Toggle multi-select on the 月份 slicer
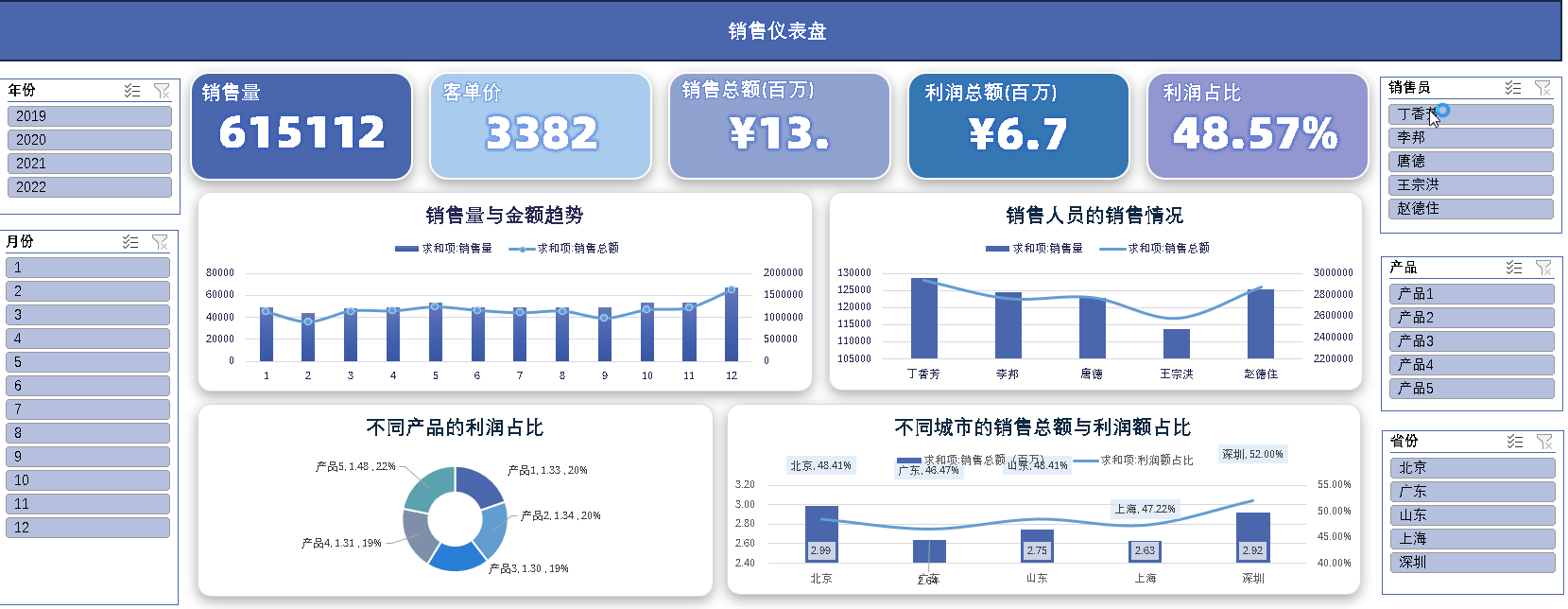The height and width of the screenshot is (609, 1568). point(130,242)
